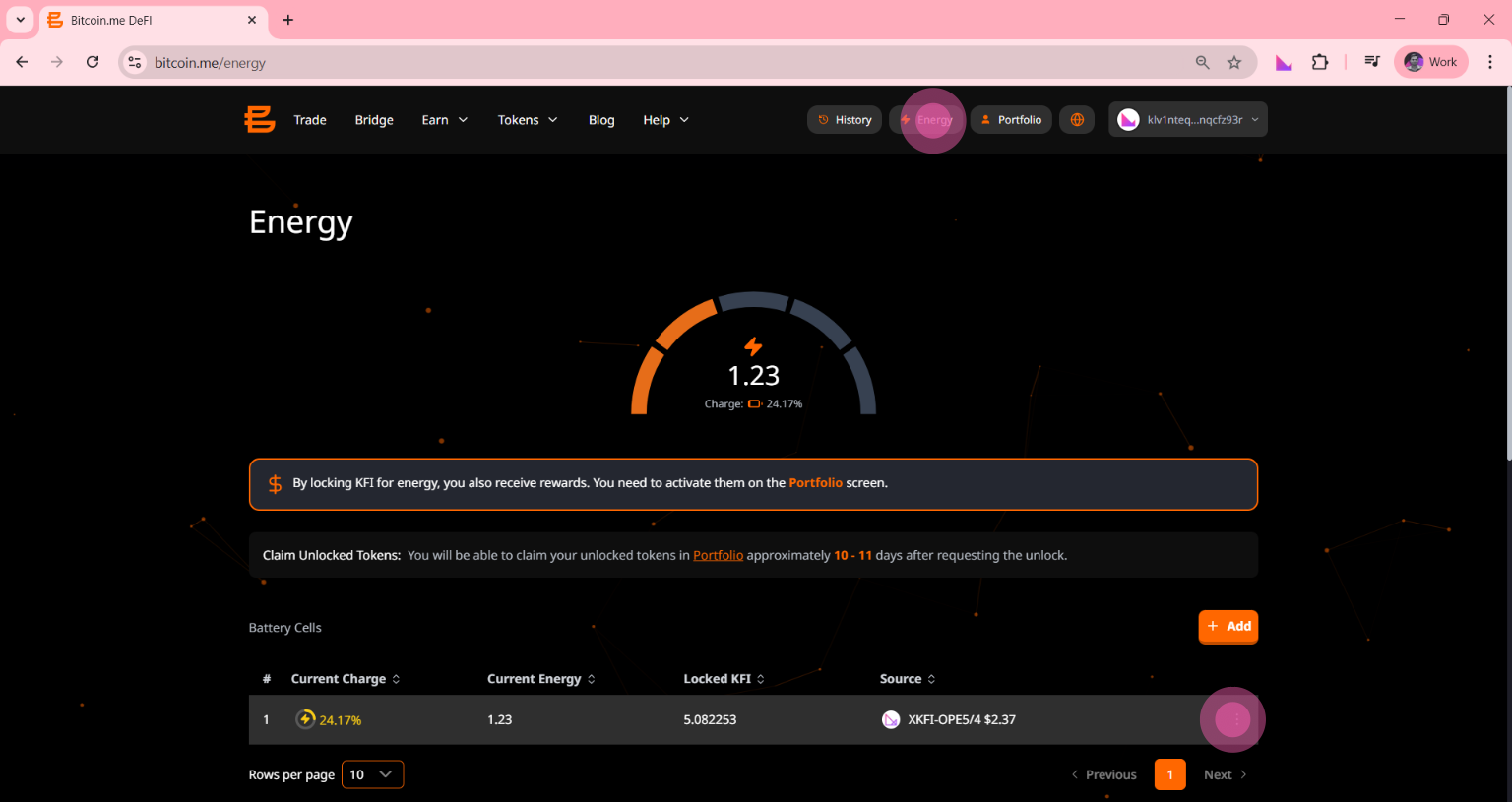Click the browser address bar URL

pyautogui.click(x=210, y=63)
